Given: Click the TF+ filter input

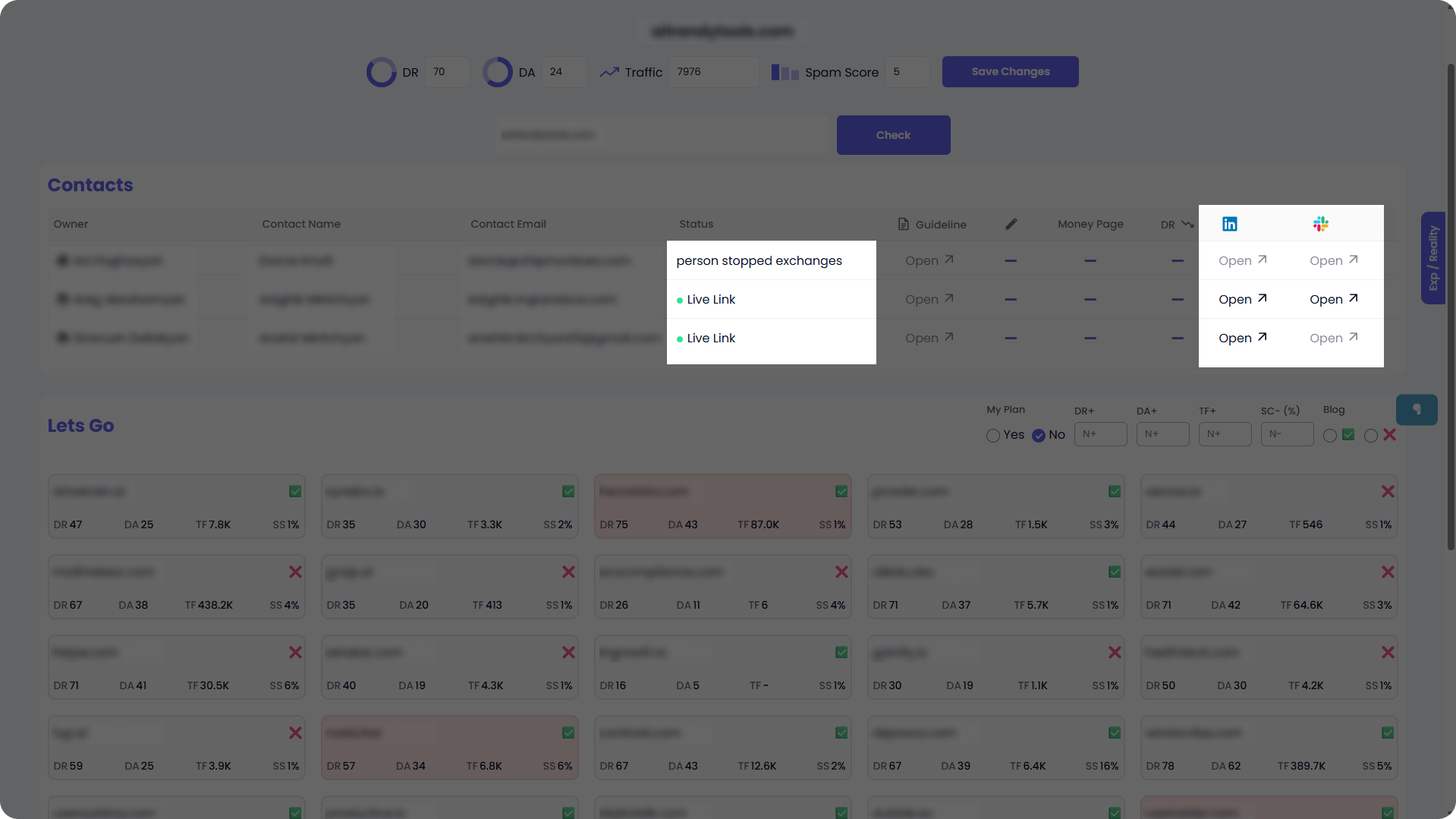Looking at the screenshot, I should tap(1225, 434).
